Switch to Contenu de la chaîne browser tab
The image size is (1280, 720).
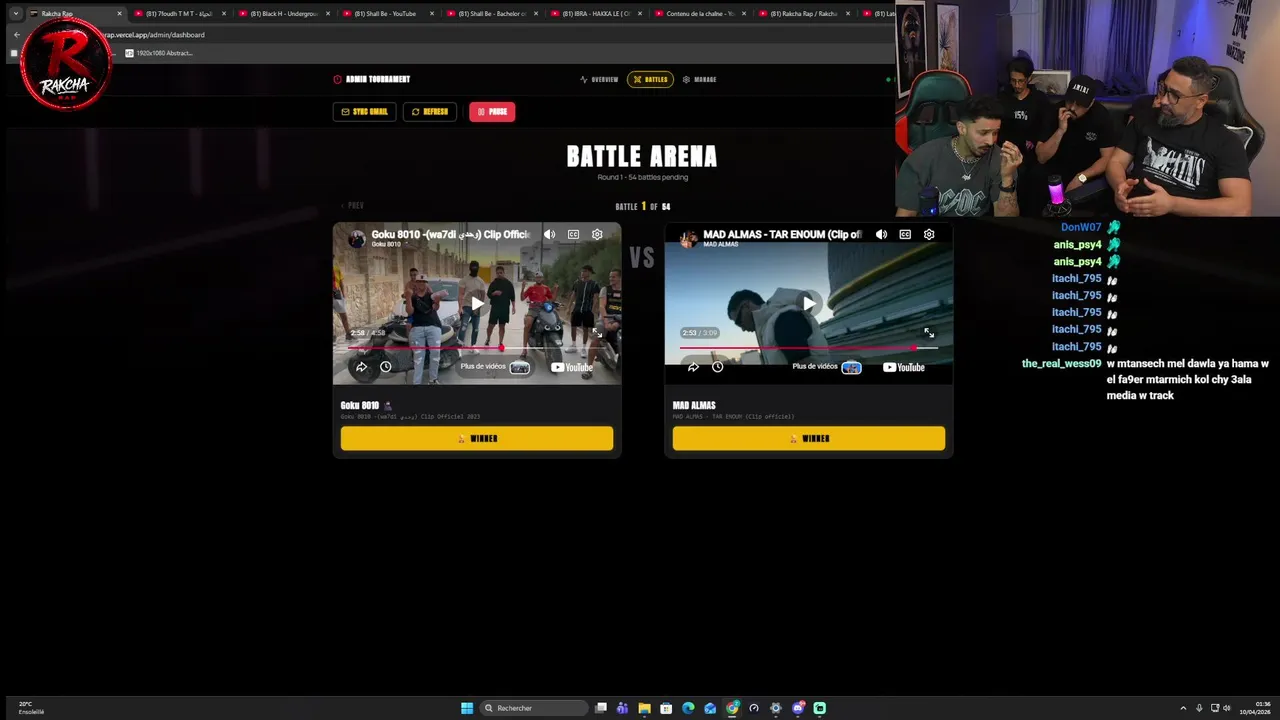tap(699, 14)
